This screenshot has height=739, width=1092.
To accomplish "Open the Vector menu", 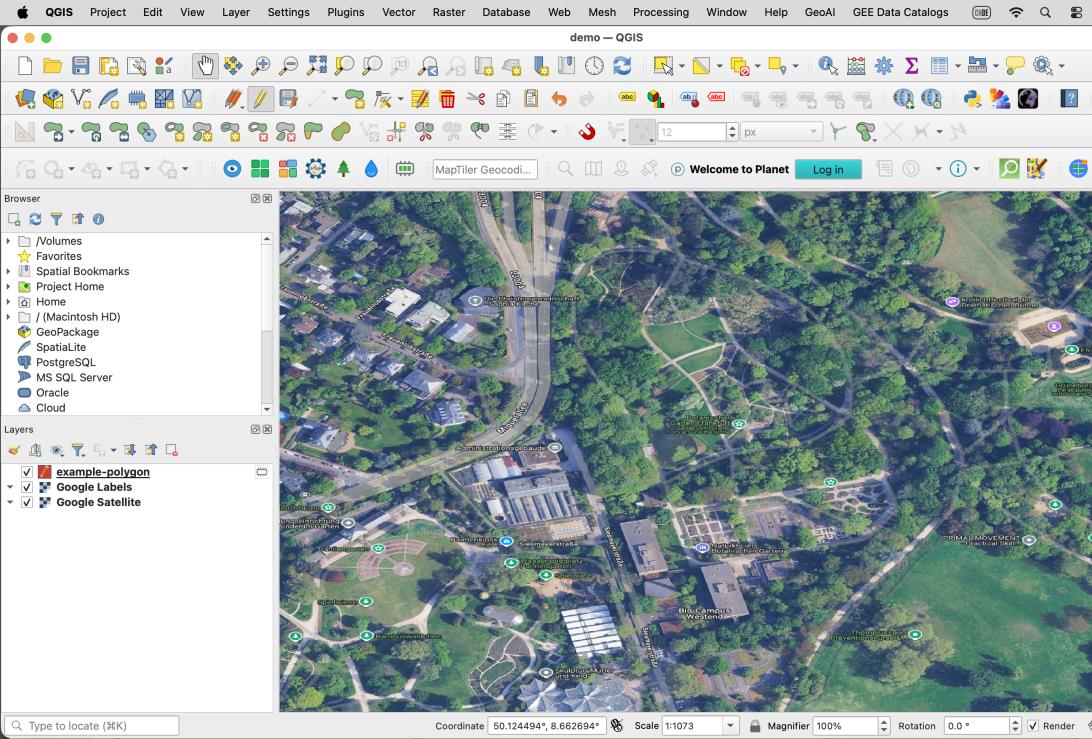I will [x=398, y=12].
